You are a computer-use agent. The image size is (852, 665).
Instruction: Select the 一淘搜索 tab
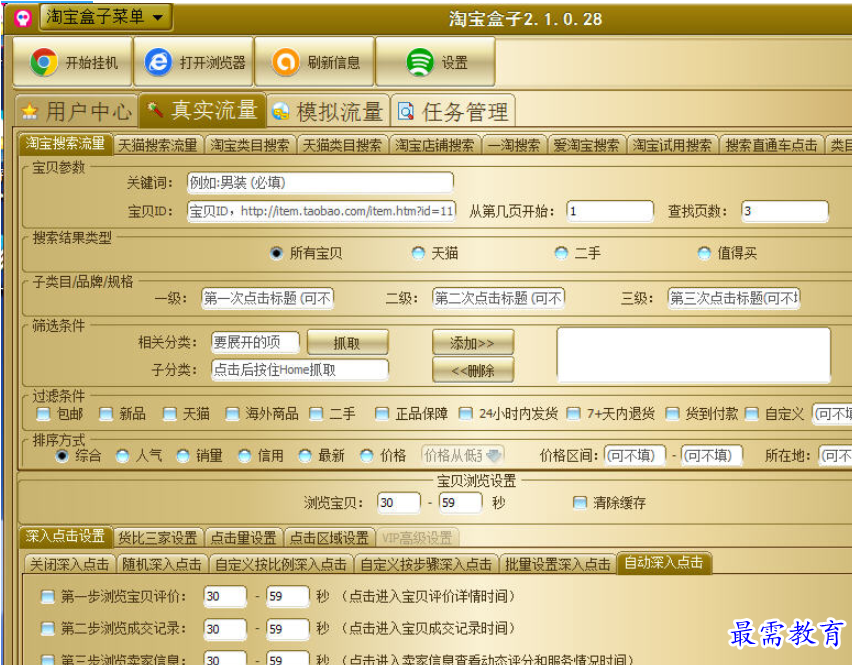514,145
